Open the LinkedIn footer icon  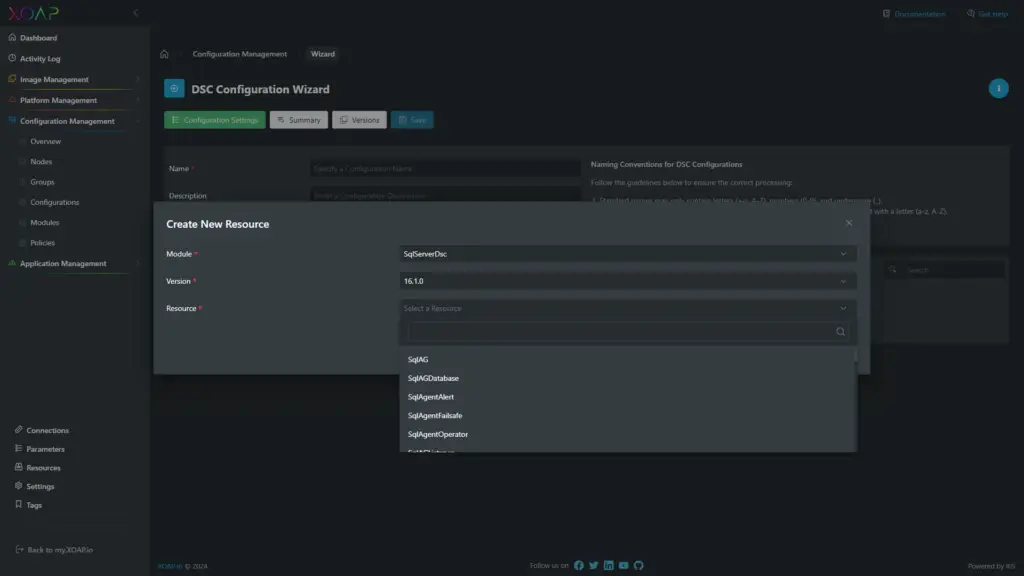point(609,566)
